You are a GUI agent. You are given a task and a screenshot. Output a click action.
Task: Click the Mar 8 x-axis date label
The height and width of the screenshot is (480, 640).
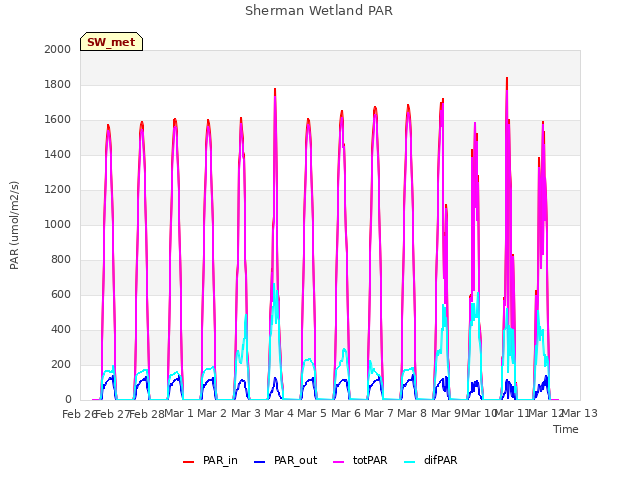(x=412, y=413)
